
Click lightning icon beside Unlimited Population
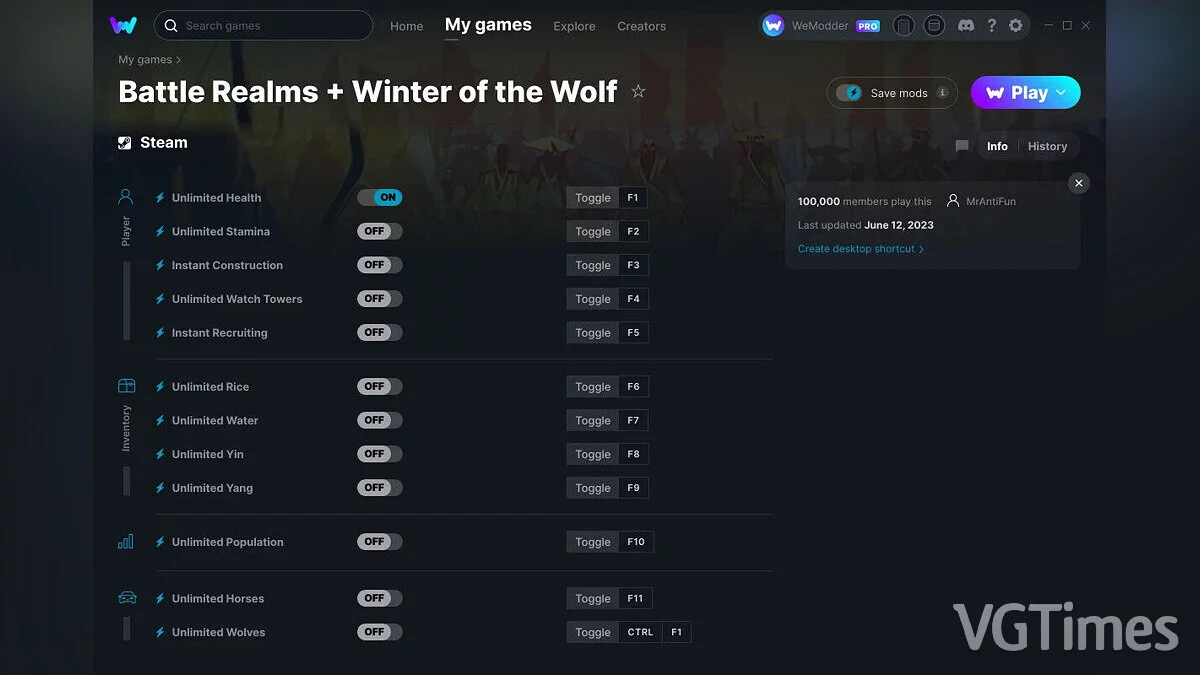160,542
